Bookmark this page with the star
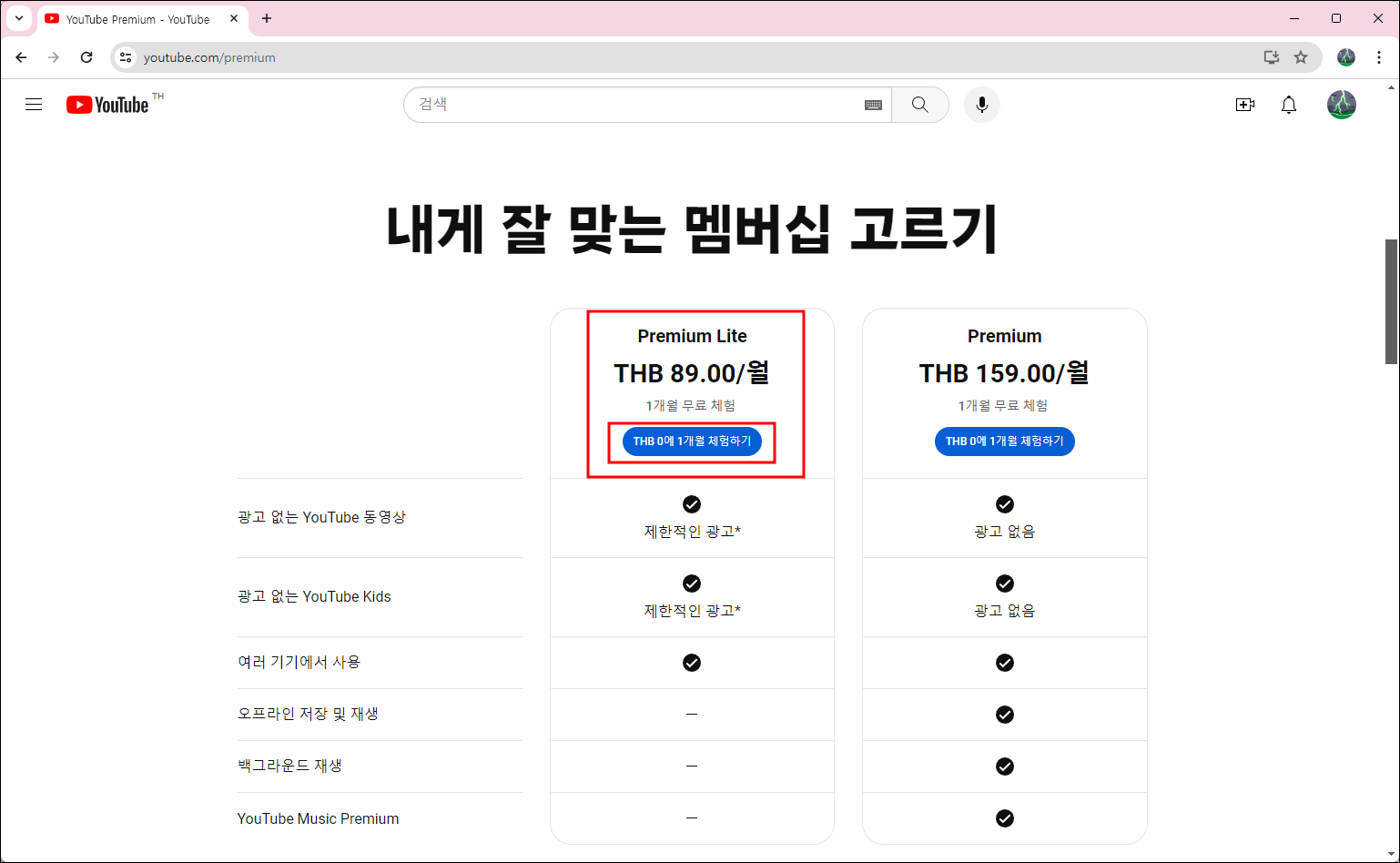Screen dimensions: 1400x863 [x=1301, y=57]
